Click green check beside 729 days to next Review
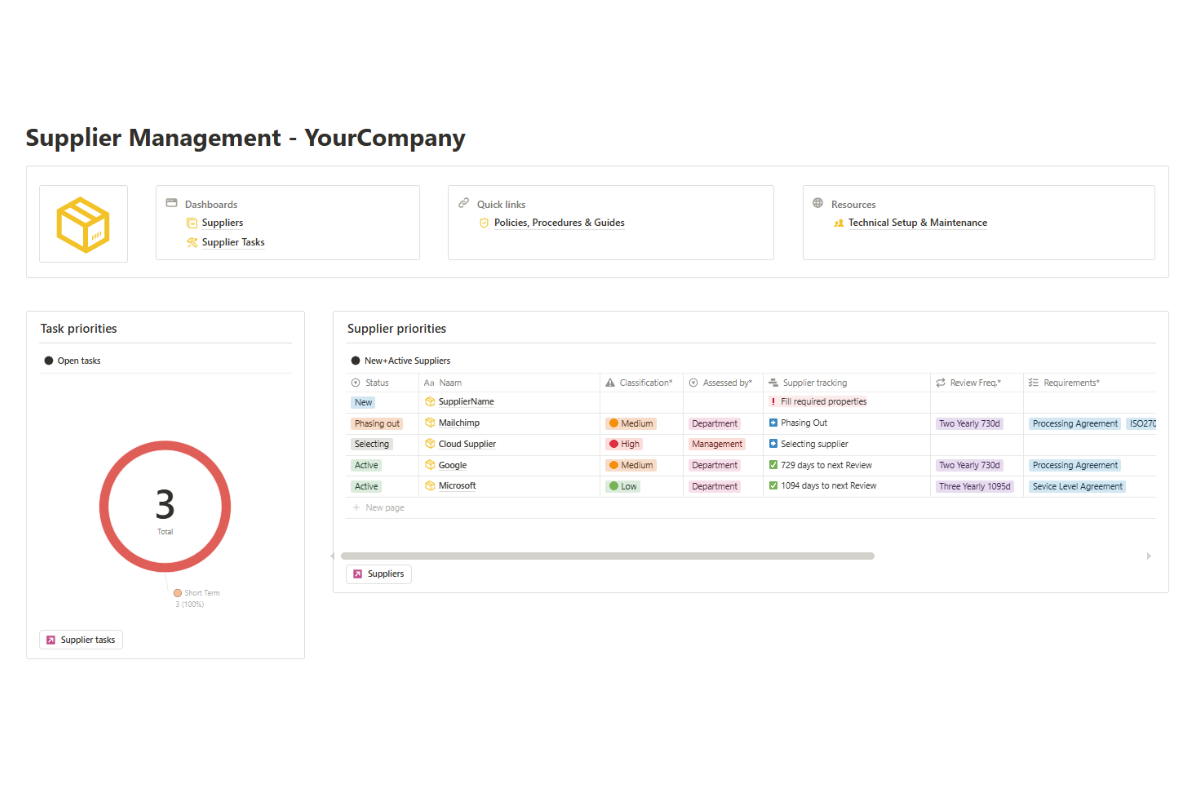 tap(773, 465)
